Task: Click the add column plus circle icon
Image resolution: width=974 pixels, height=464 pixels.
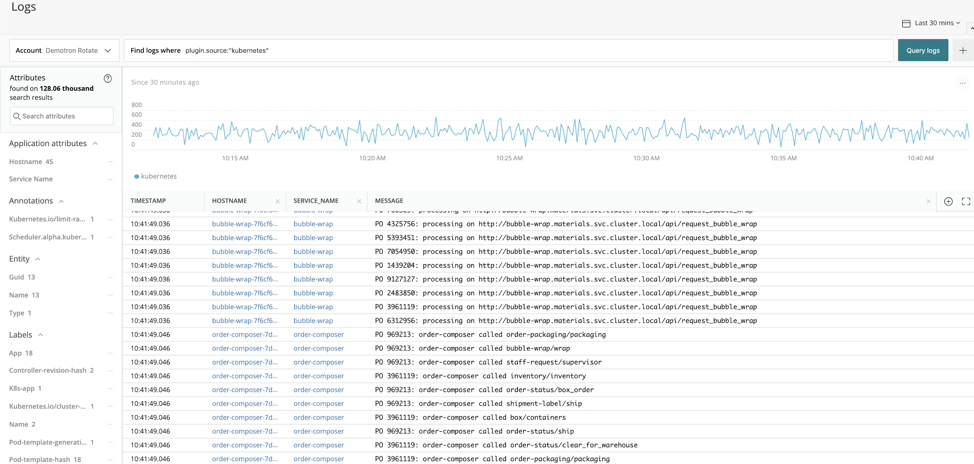Action: pos(948,201)
